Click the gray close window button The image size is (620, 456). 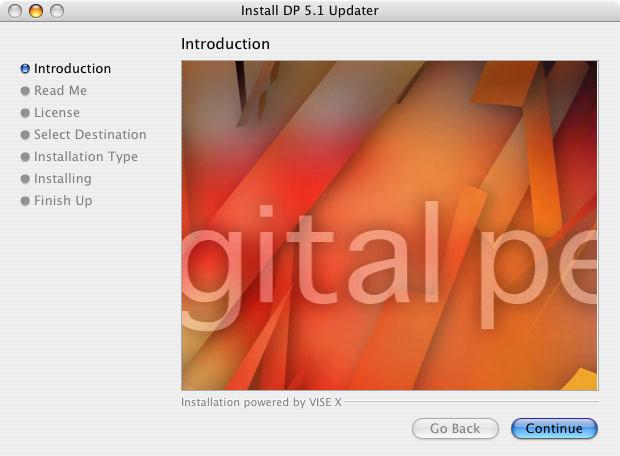pyautogui.click(x=15, y=11)
